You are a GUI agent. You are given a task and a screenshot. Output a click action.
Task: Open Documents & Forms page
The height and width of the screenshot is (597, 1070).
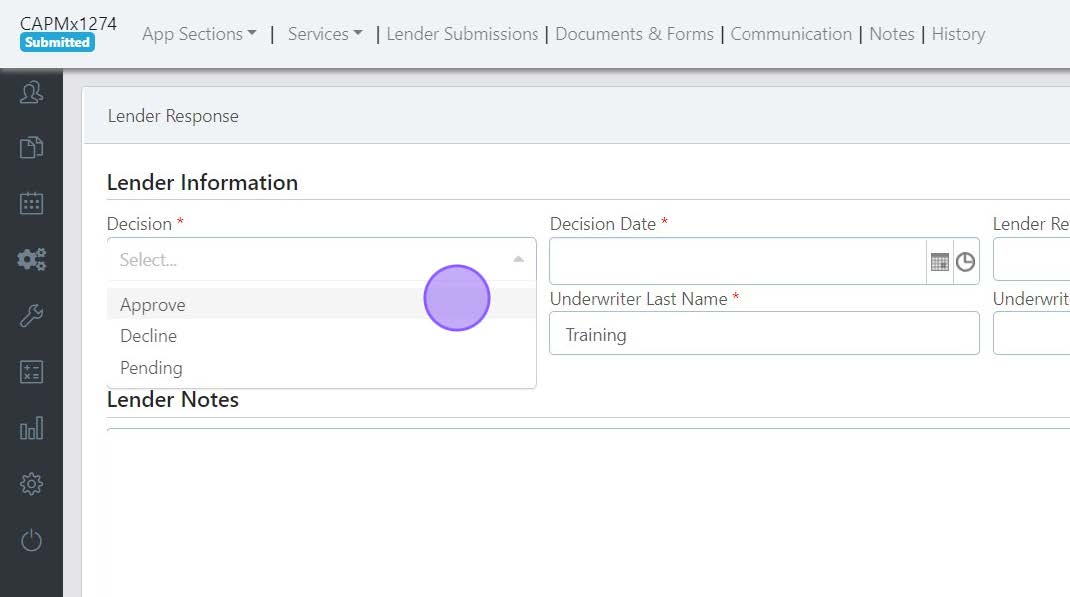pos(634,34)
